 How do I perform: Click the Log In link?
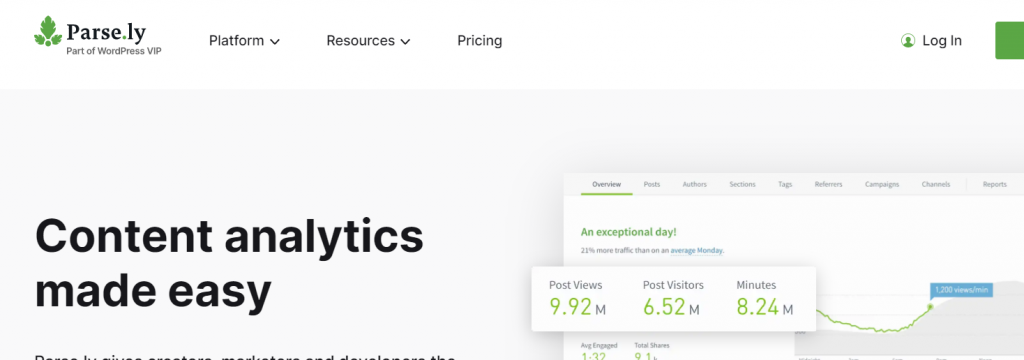coord(942,41)
